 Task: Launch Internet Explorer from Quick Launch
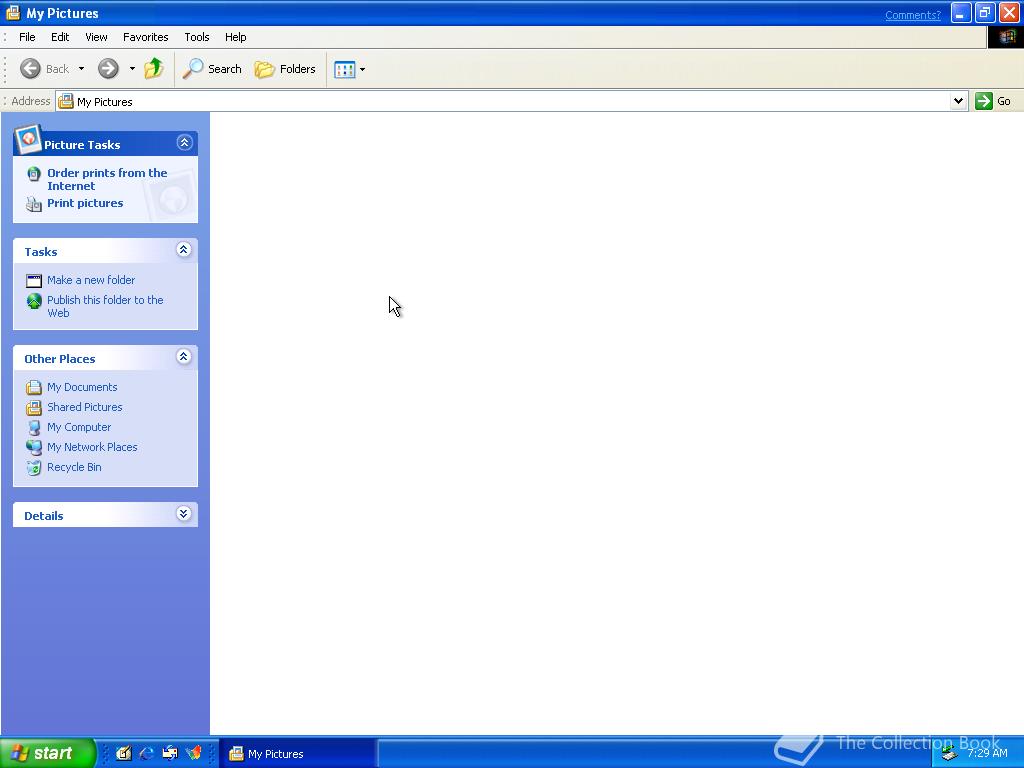pos(147,754)
